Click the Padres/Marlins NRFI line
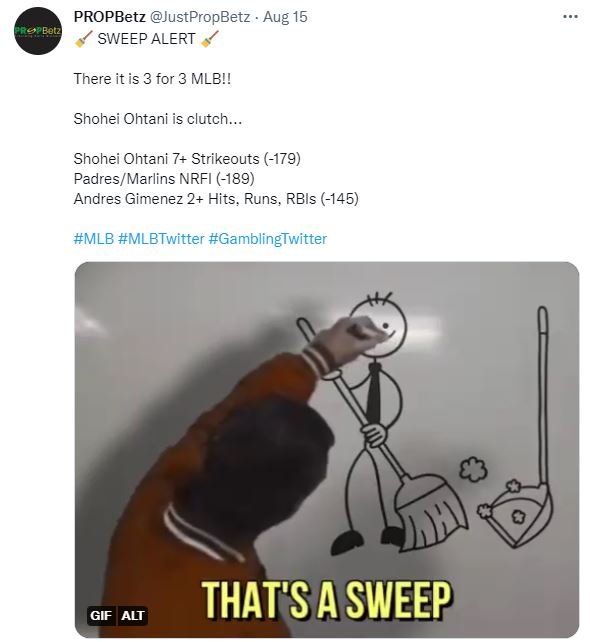Viewport: 590px width, 642px height. 164,179
